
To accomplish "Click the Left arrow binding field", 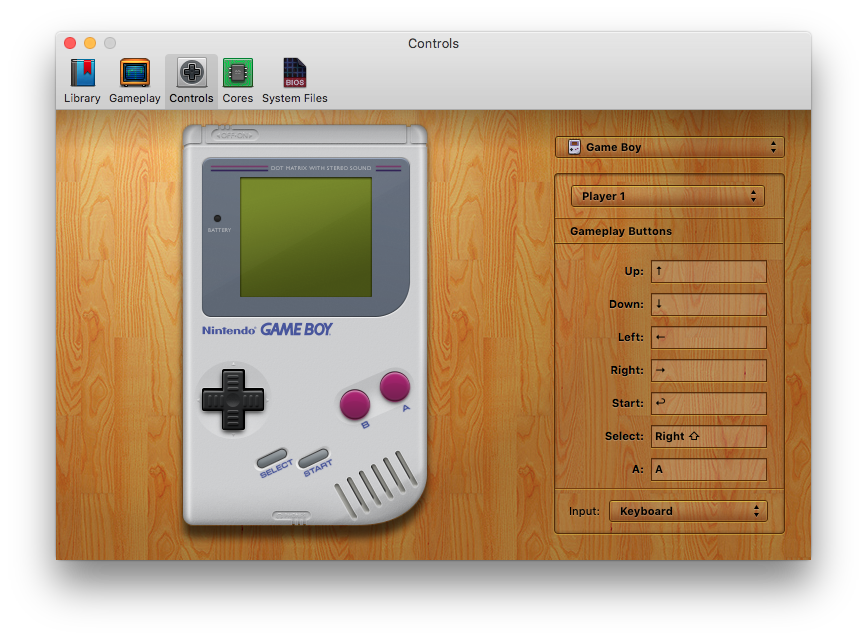I will tap(709, 337).
